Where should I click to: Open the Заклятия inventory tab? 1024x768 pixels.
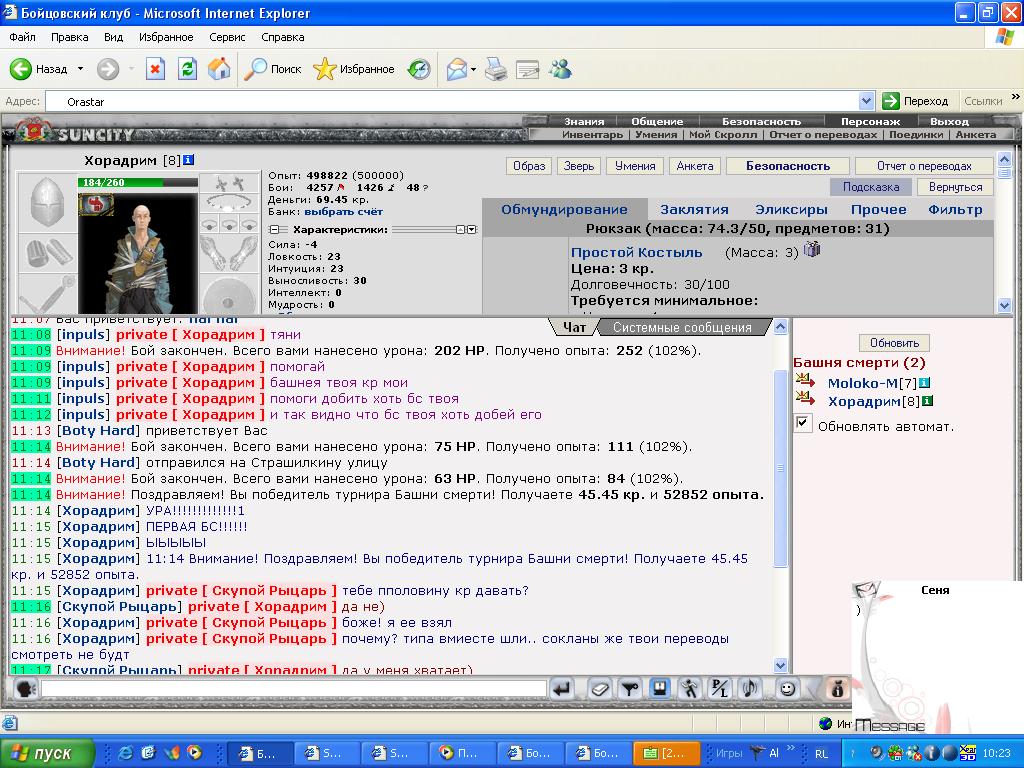pos(693,209)
